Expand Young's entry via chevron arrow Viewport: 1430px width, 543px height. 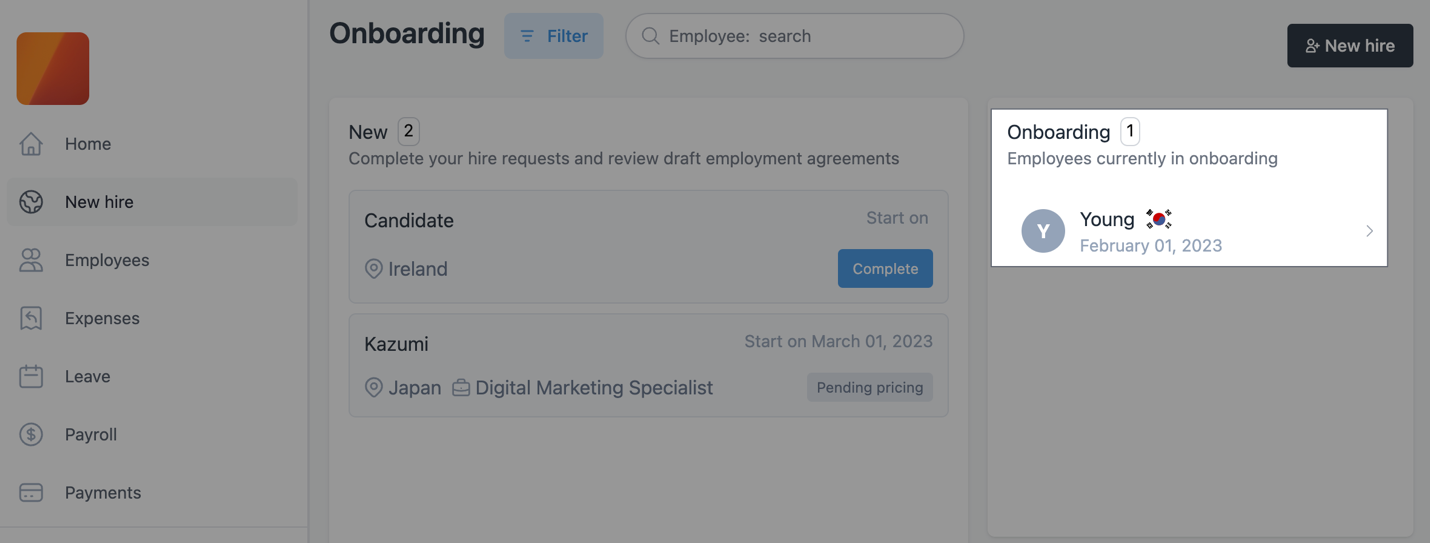[x=1369, y=231]
